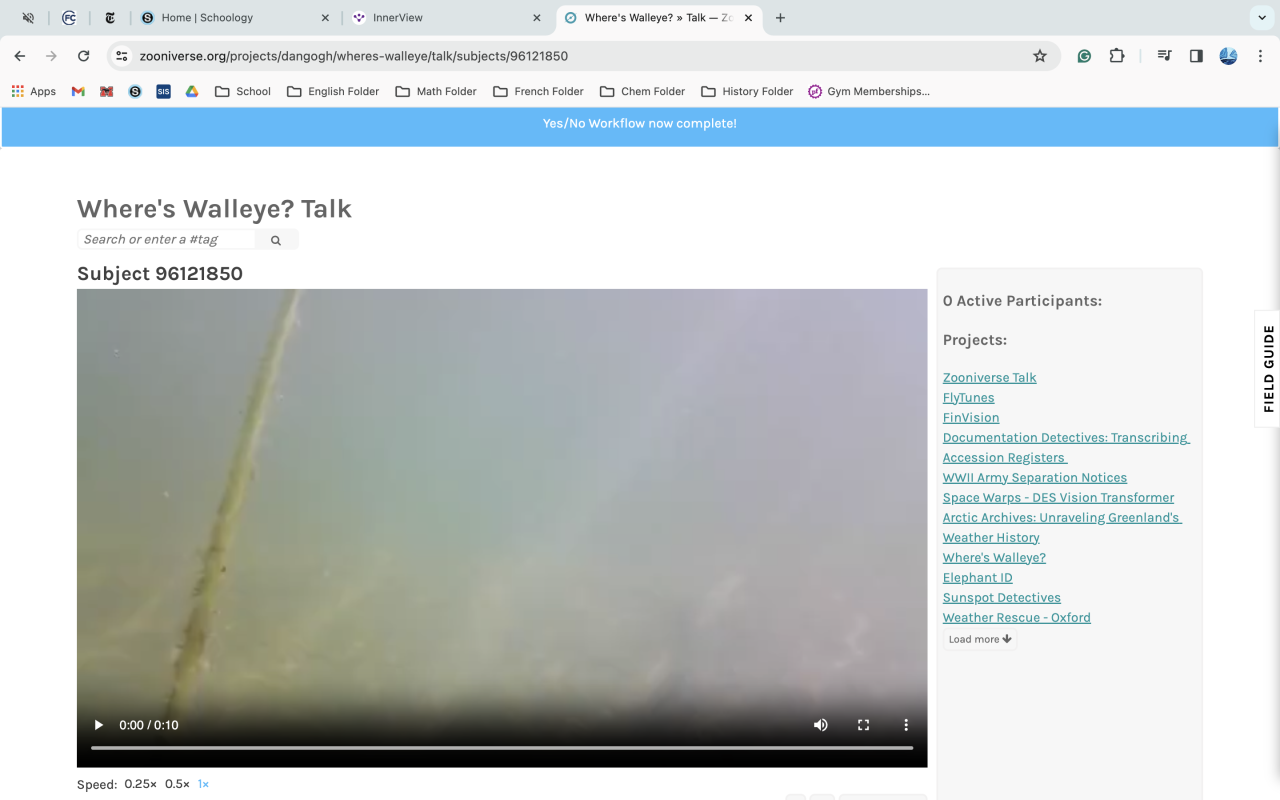Enter fullscreen mode on the video
Image resolution: width=1280 pixels, height=800 pixels.
coord(864,725)
